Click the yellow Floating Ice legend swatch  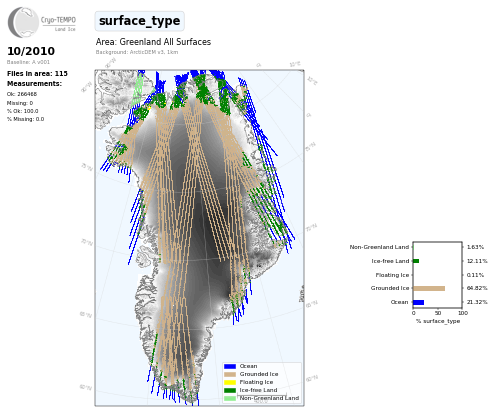coord(230,382)
